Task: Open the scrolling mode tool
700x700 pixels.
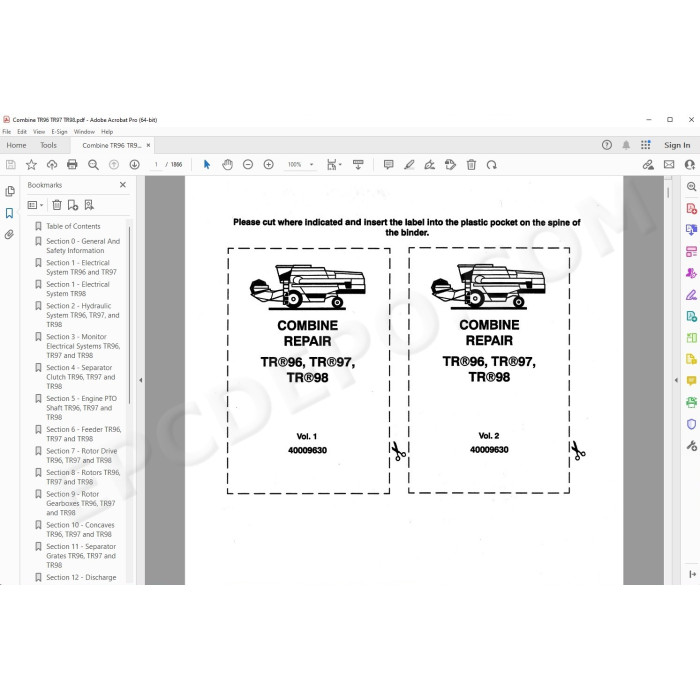Action: pyautogui.click(x=358, y=165)
